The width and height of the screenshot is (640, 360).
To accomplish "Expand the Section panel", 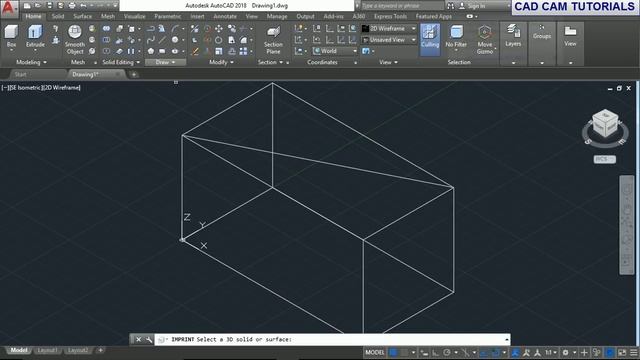I will pyautogui.click(x=270, y=62).
